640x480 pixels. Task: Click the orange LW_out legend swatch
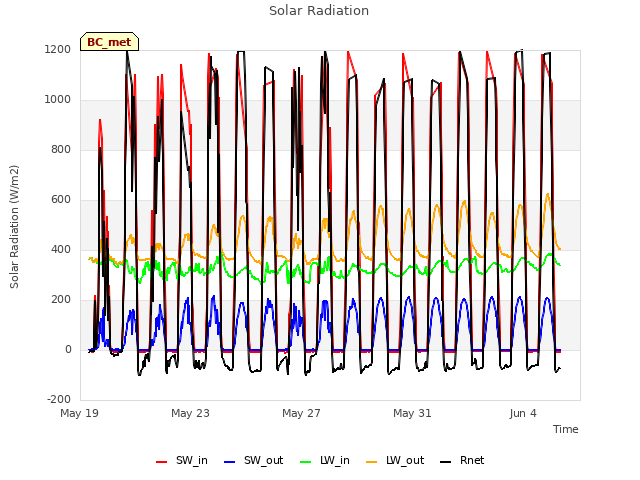pyautogui.click(x=372, y=462)
